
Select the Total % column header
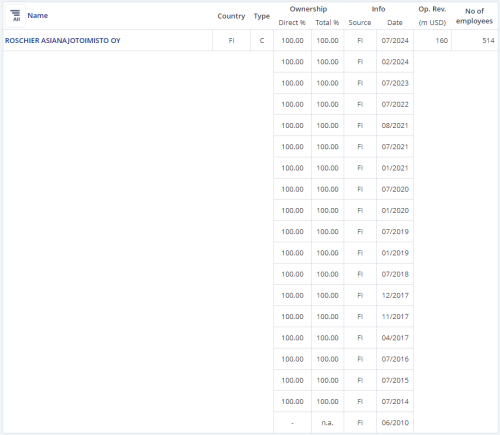[327, 23]
